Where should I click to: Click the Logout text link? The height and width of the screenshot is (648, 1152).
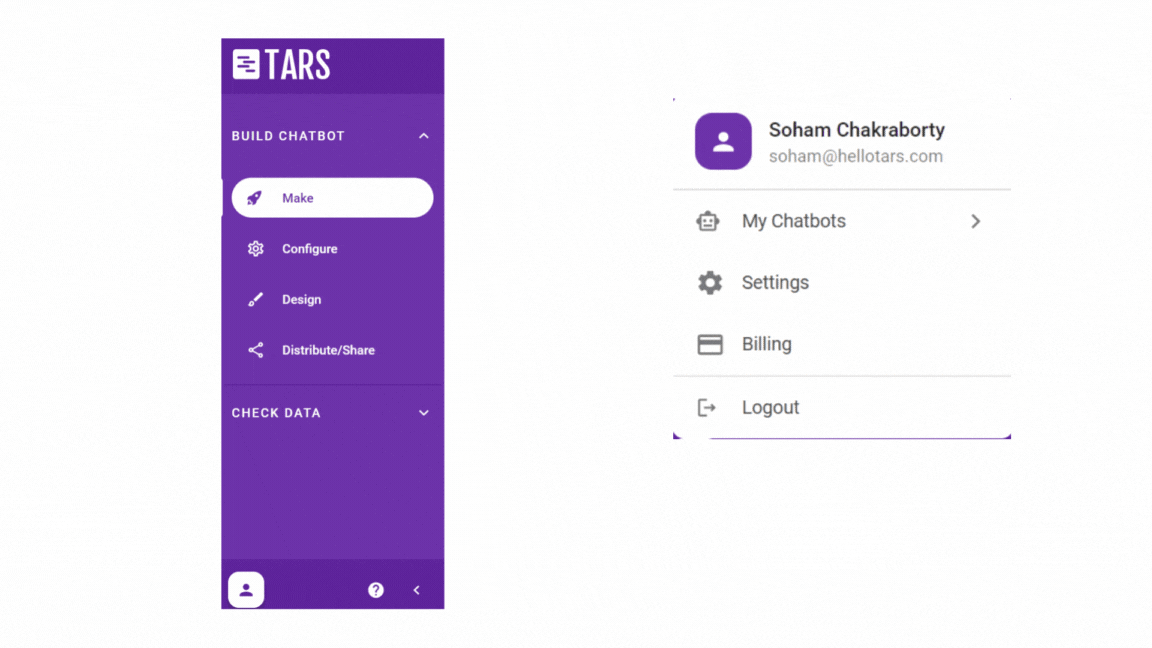[770, 407]
